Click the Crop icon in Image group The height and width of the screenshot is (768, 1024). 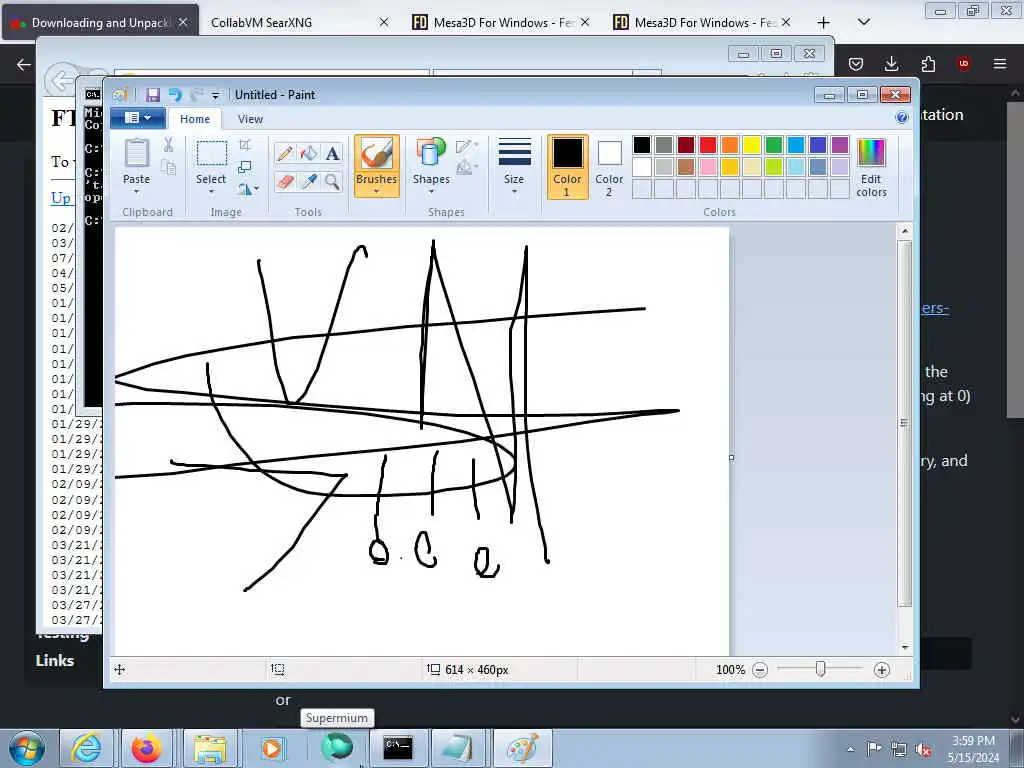click(x=245, y=144)
